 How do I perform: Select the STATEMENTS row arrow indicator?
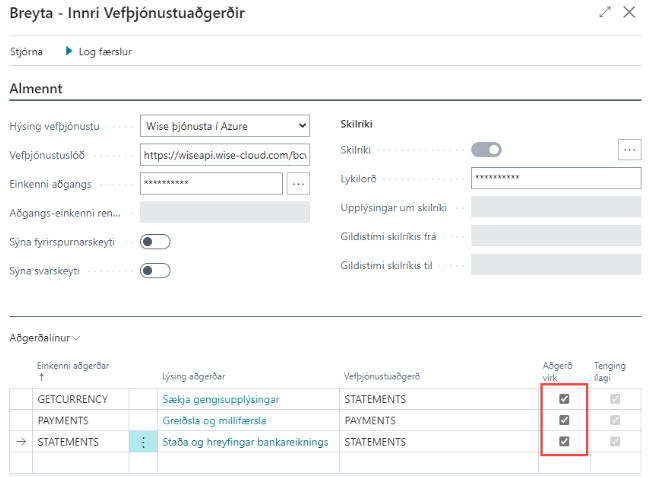coord(20,442)
